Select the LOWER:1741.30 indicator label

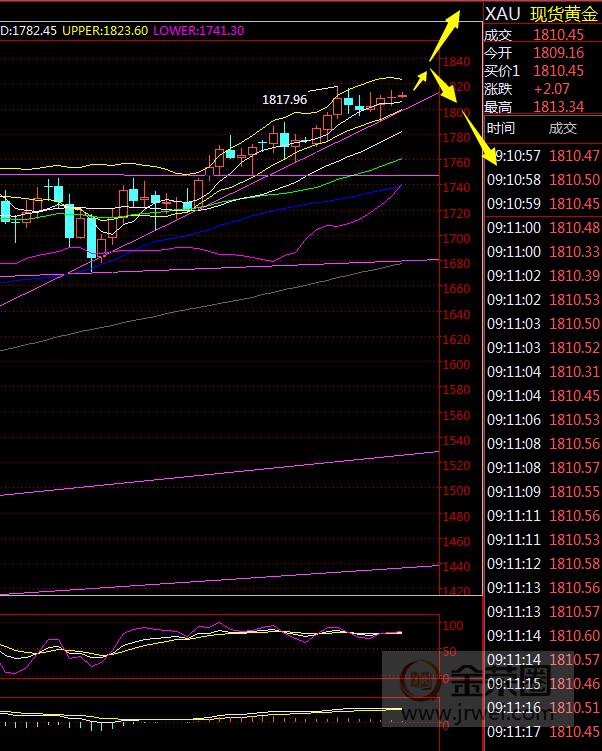click(198, 31)
